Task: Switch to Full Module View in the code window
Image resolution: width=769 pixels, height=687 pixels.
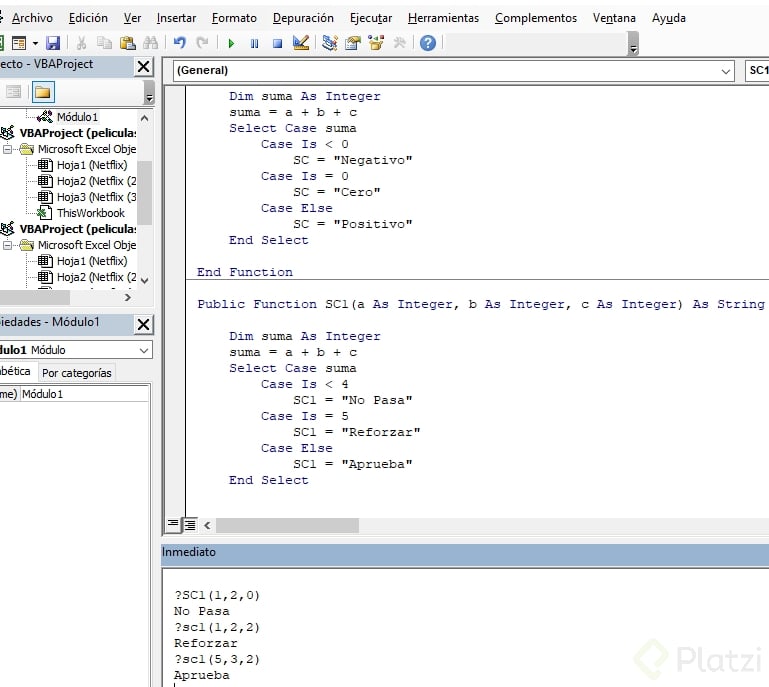Action: [190, 525]
